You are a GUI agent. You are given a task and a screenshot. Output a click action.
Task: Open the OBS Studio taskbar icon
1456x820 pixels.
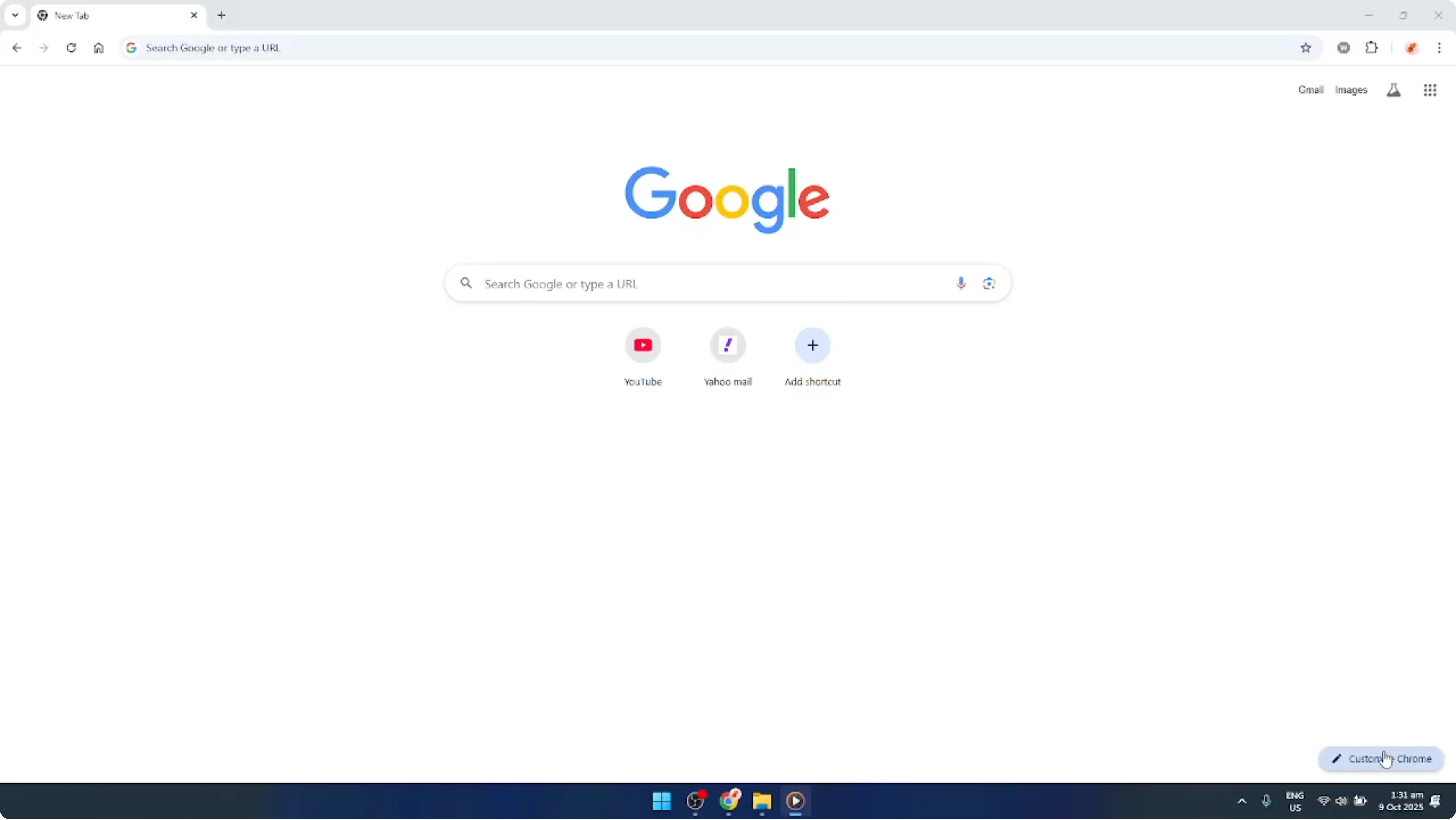[x=696, y=801]
